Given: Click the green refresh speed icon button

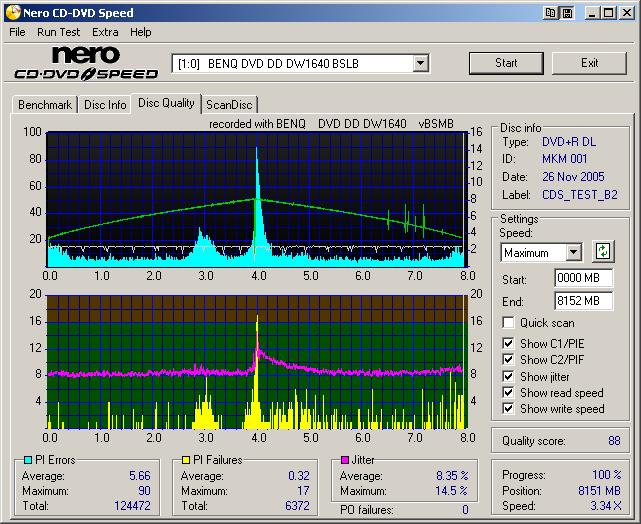Looking at the screenshot, I should tap(603, 251).
